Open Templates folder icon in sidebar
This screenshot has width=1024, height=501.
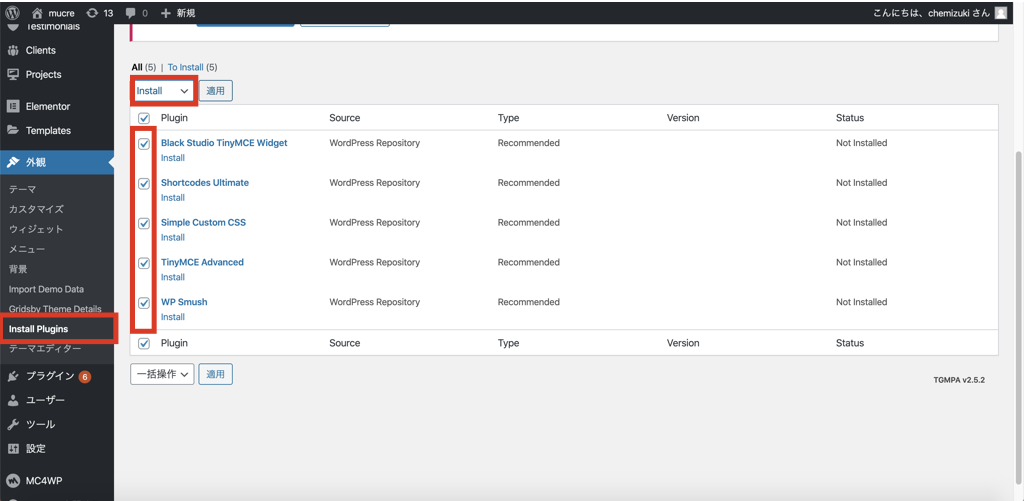pos(13,130)
